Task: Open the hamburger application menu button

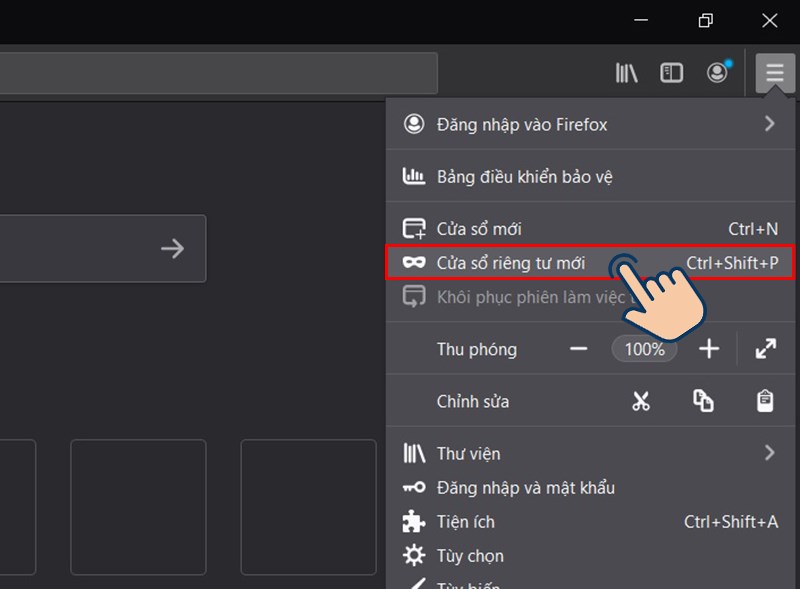Action: [x=774, y=72]
